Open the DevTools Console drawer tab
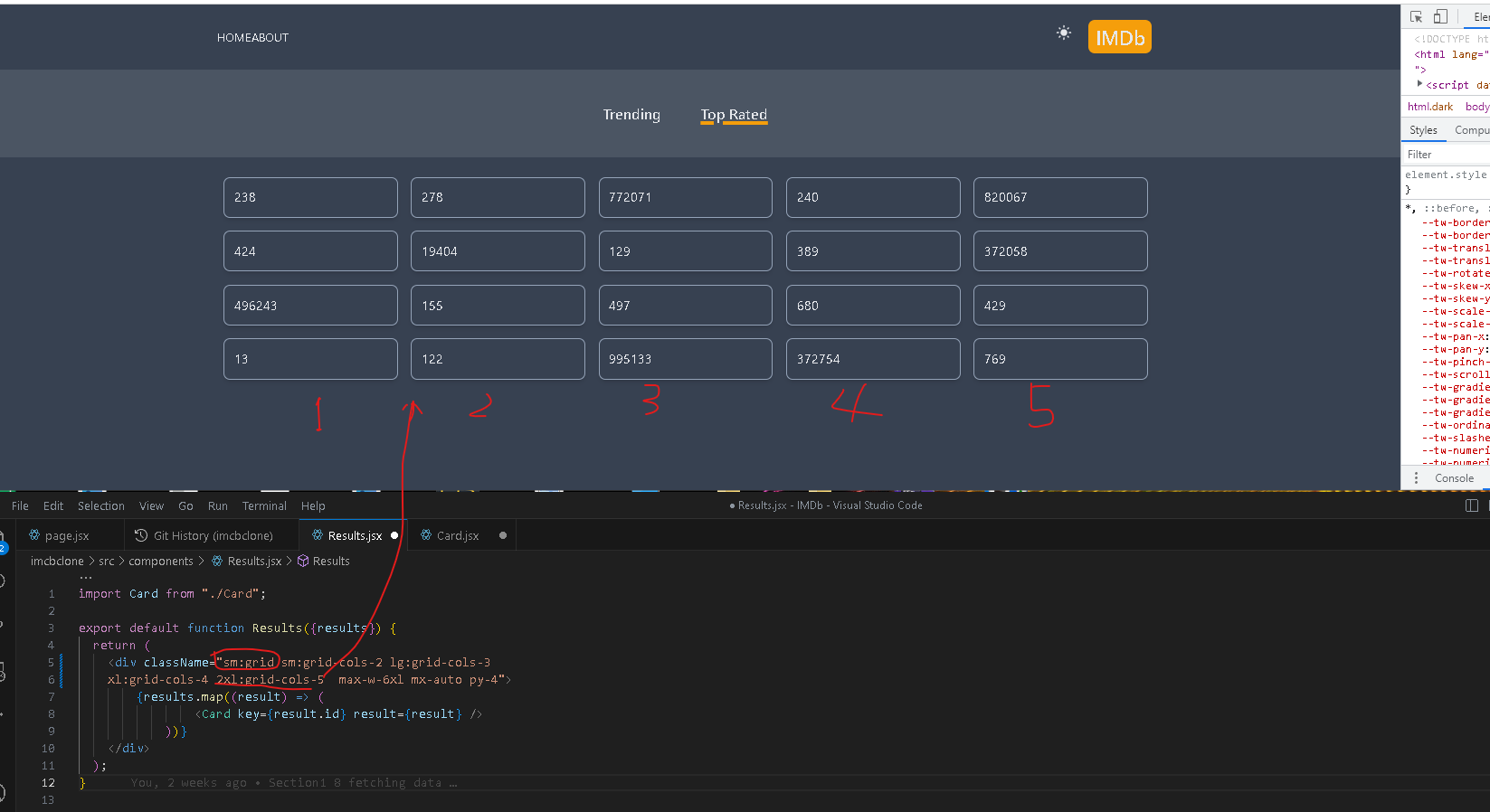This screenshot has height=812, width=1490. point(1454,478)
